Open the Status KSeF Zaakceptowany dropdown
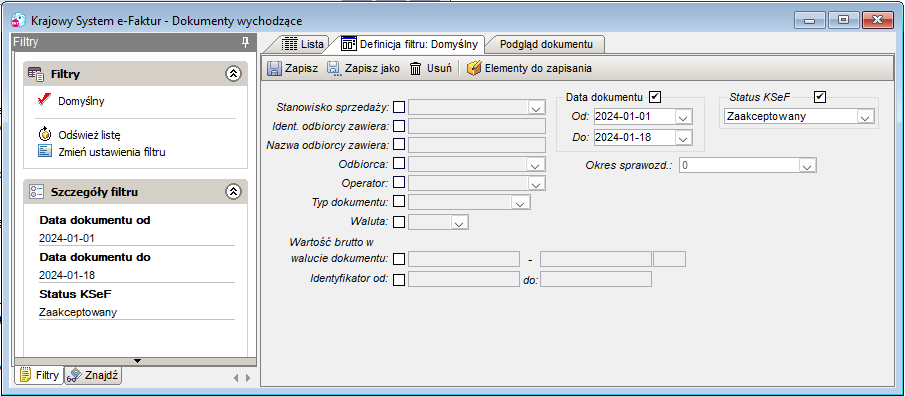Viewport: 905px width, 396px height. [864, 117]
